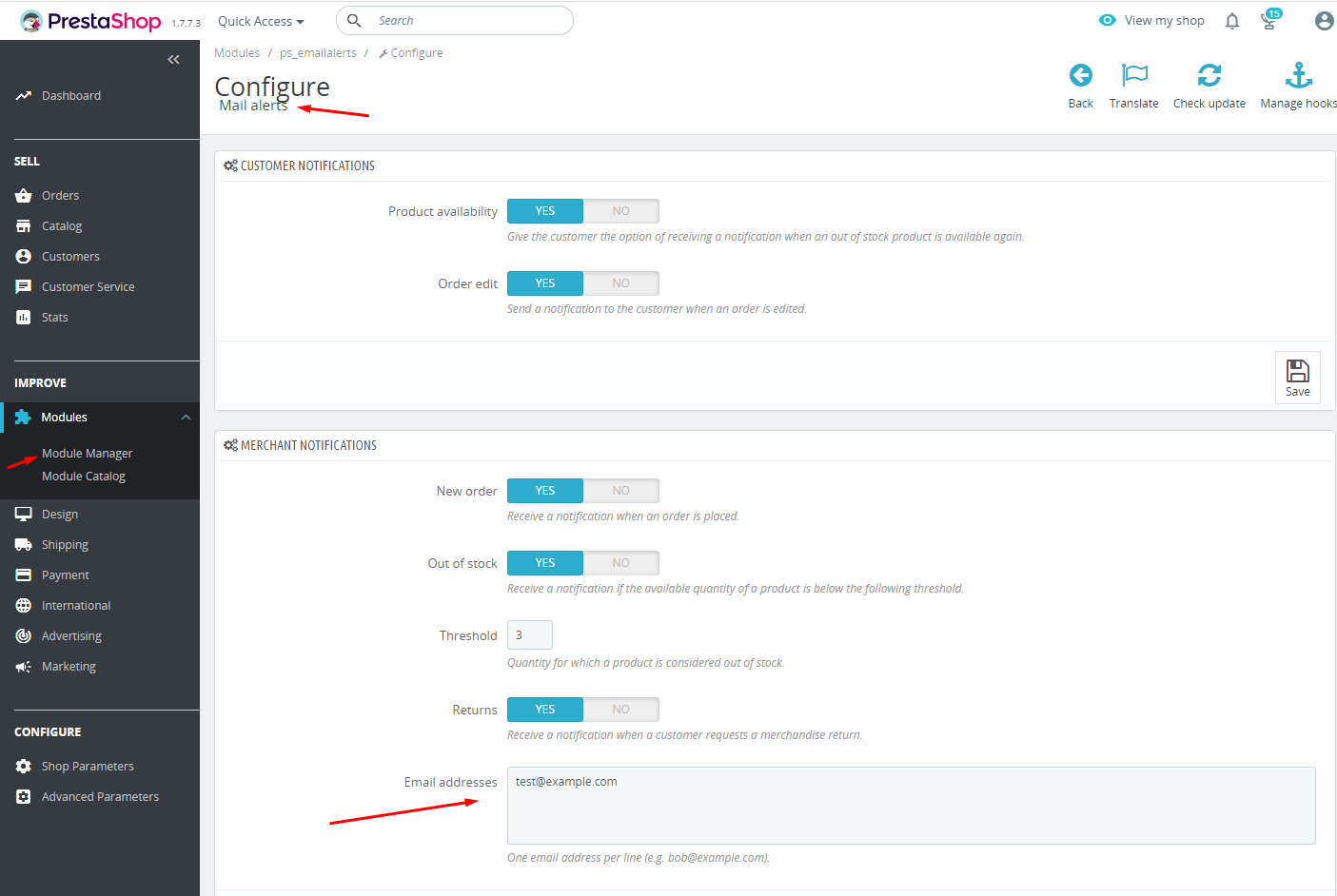Image resolution: width=1337 pixels, height=896 pixels.
Task: Set Returns to NO
Action: click(x=621, y=710)
